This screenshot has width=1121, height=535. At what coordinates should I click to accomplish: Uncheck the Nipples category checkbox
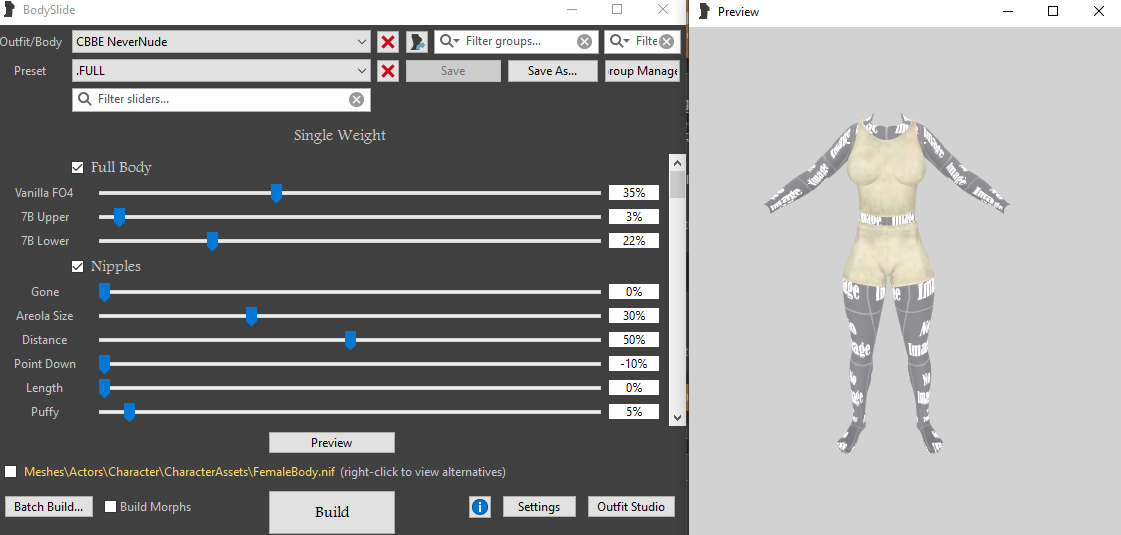point(78,267)
